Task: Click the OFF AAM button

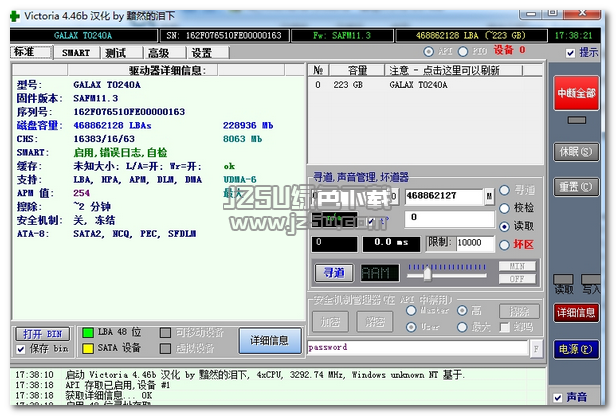Action: pyautogui.click(x=517, y=279)
